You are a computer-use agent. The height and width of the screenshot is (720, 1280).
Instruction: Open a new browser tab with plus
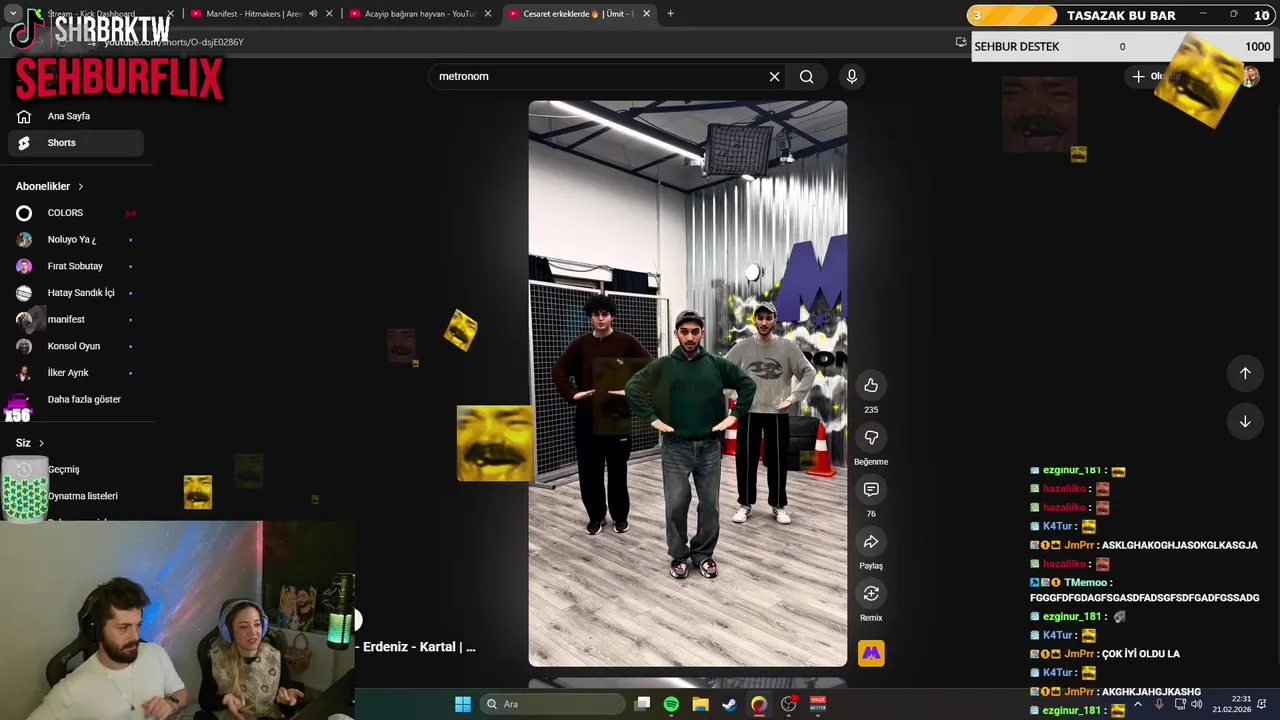(x=670, y=14)
